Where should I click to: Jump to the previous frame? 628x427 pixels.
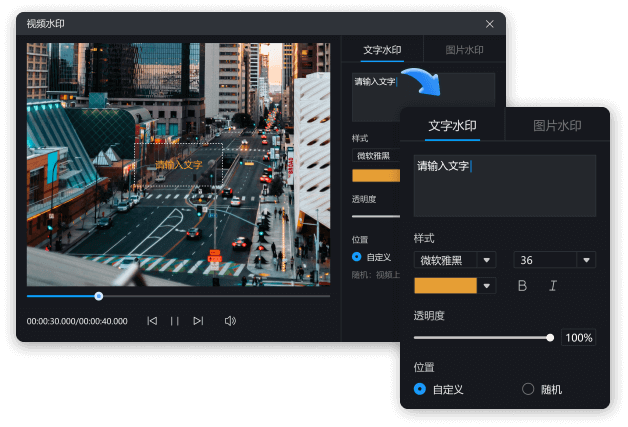point(152,321)
